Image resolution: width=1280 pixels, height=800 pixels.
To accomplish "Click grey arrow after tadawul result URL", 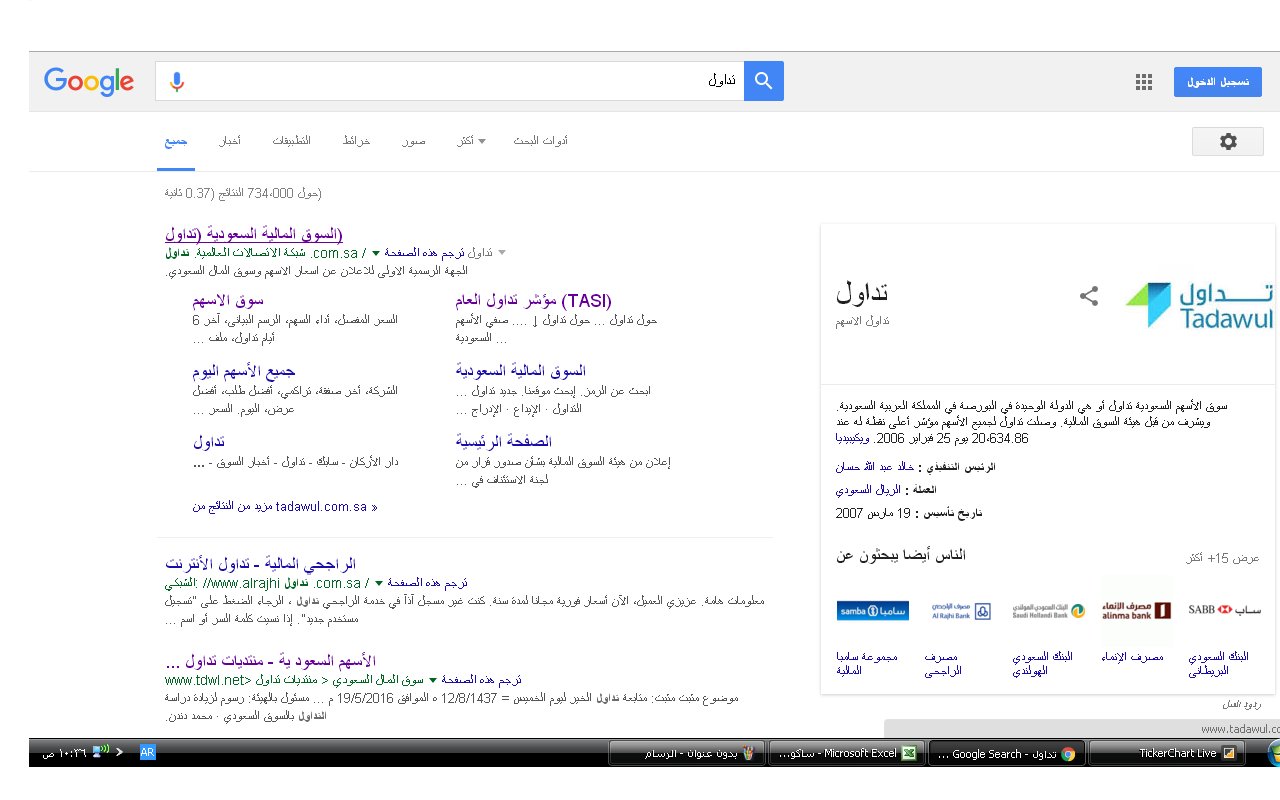I will click(502, 253).
